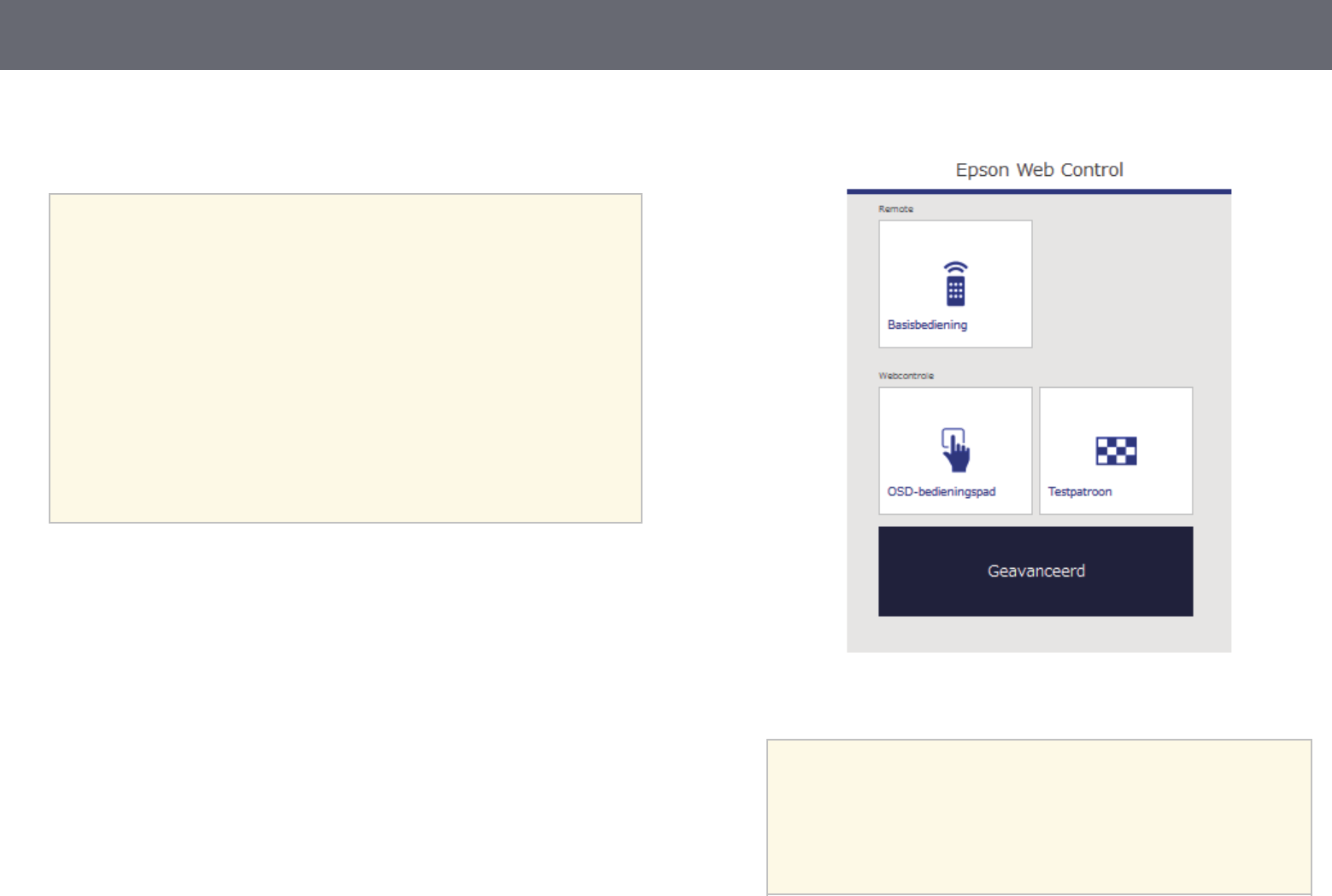The height and width of the screenshot is (896, 1332).
Task: Open the OSD-bedieningspad tile
Action: tap(955, 451)
